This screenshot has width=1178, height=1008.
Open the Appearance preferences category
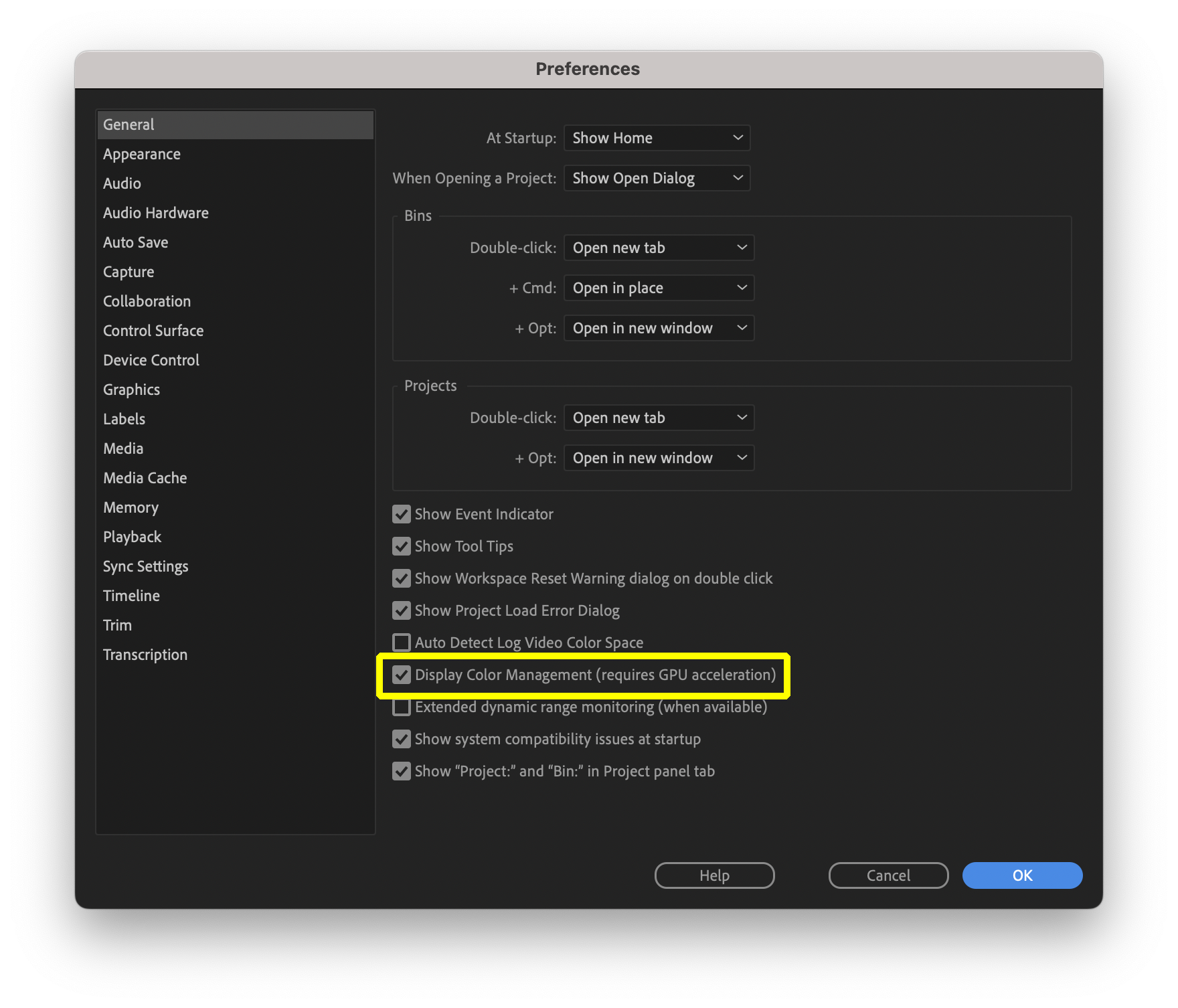click(235, 154)
